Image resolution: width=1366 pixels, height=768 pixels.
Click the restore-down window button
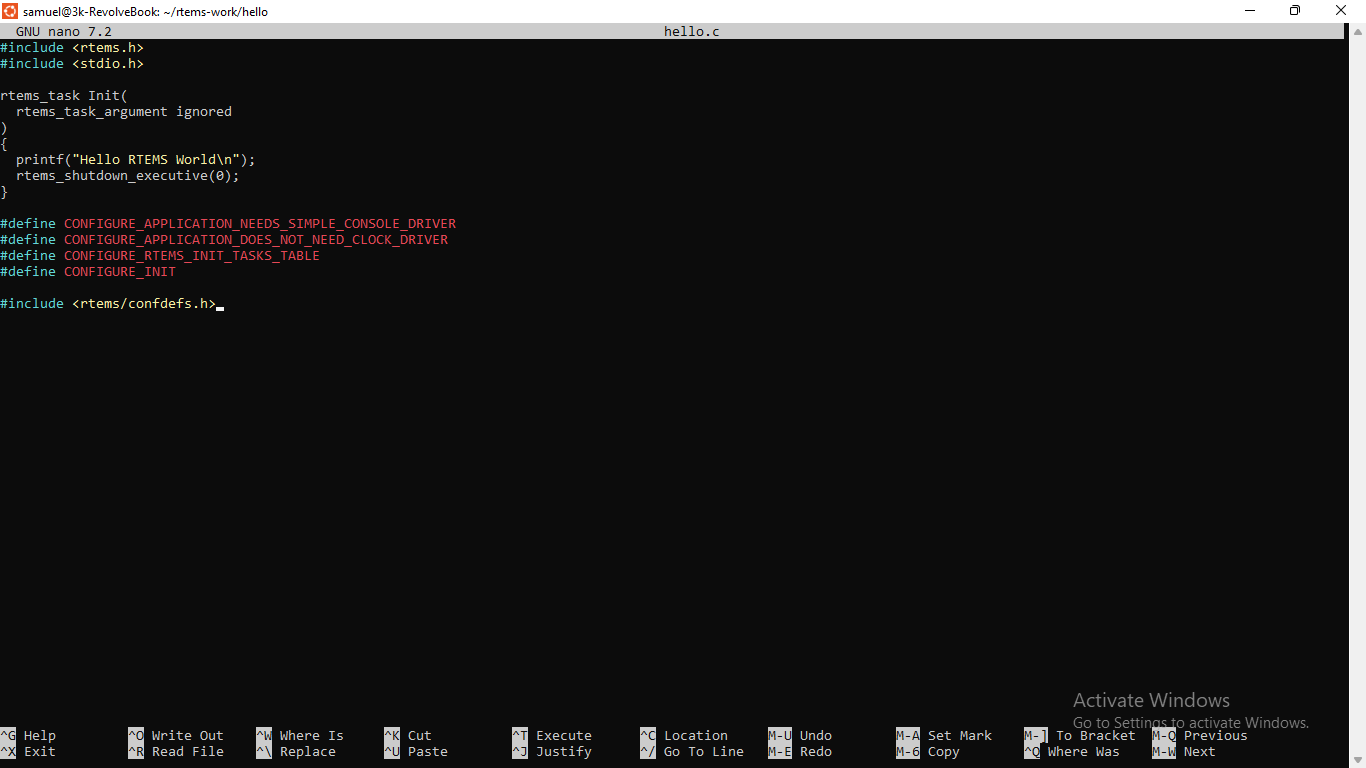tap(1295, 11)
